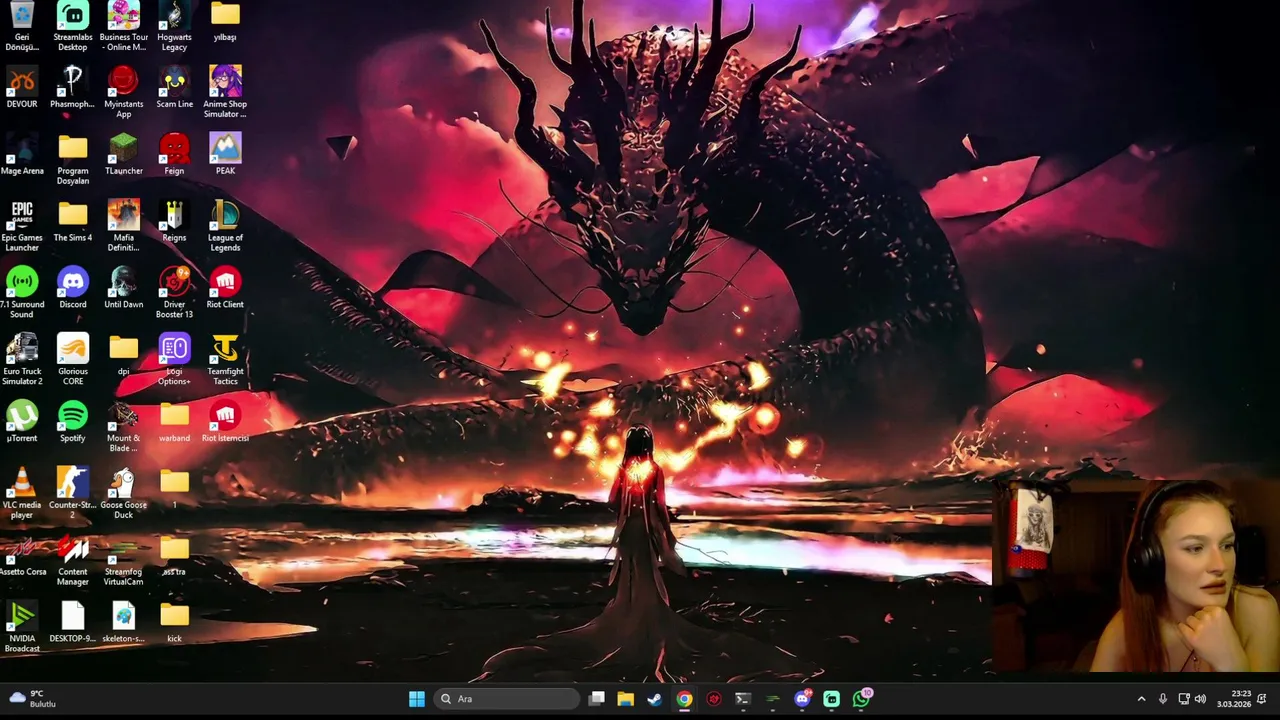The image size is (1280, 720).
Task: Open Task View from the taskbar
Action: [x=597, y=699]
